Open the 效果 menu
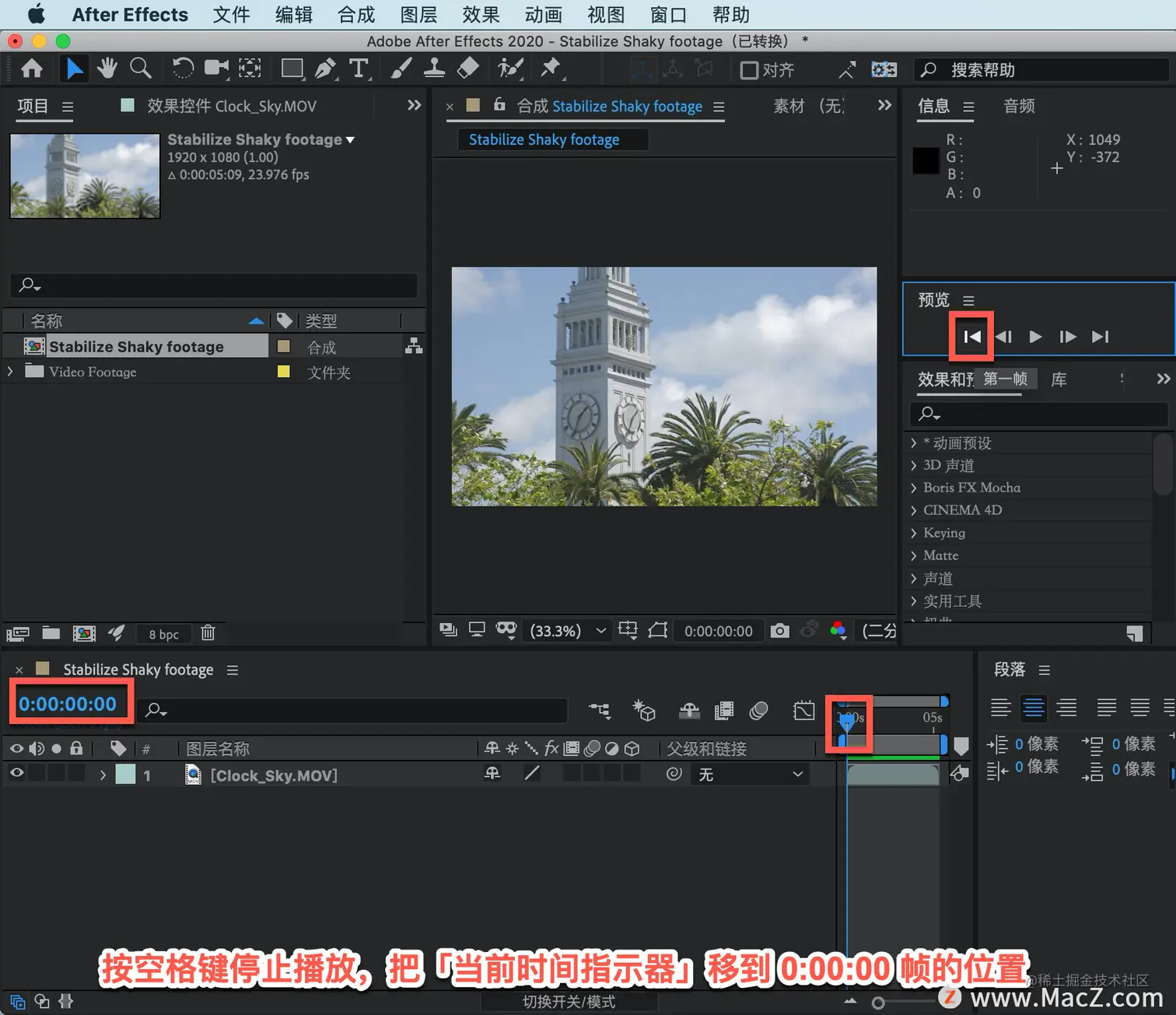Screen dimensions: 1176x1015 pyautogui.click(x=481, y=15)
